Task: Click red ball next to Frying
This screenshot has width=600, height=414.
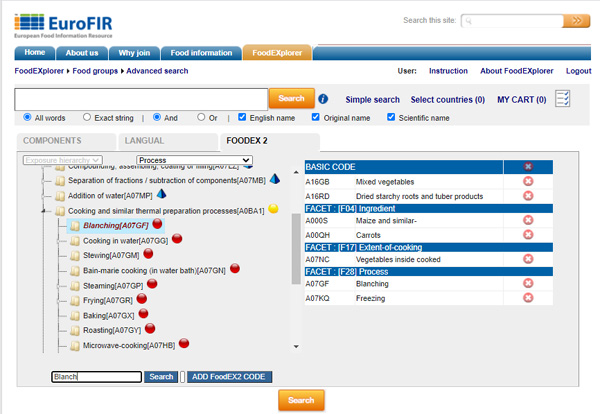Action: (x=142, y=299)
